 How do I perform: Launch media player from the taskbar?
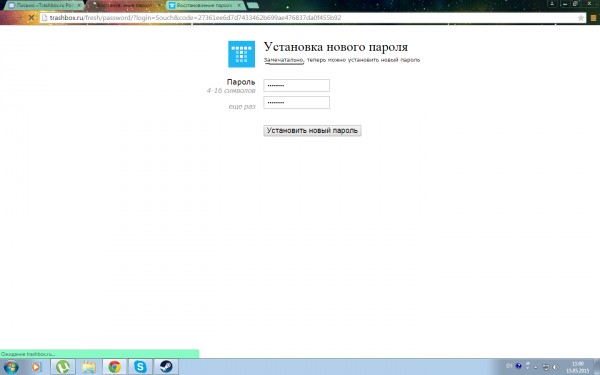tap(36, 367)
